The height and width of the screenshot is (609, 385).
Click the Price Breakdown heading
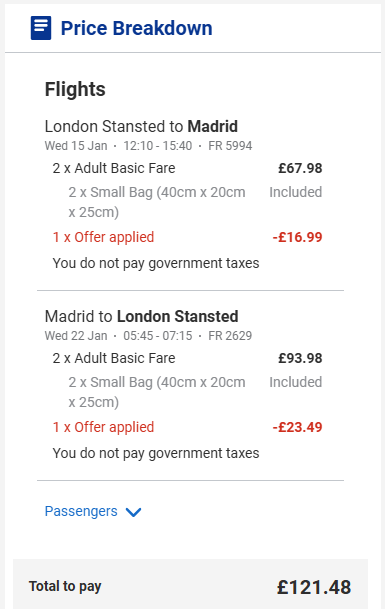point(136,28)
